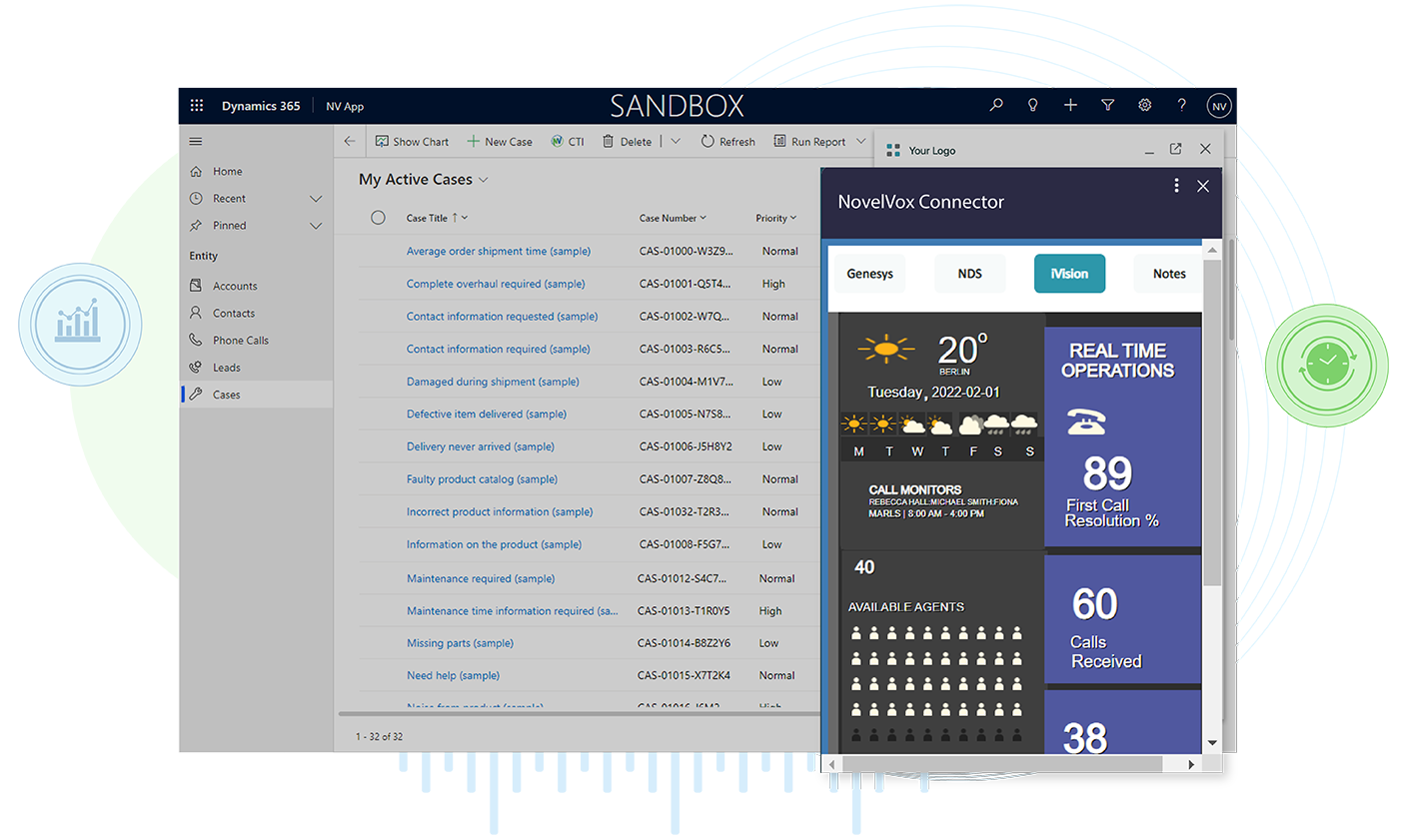
Task: Click the case list horizontal scrollbar
Action: tap(579, 714)
